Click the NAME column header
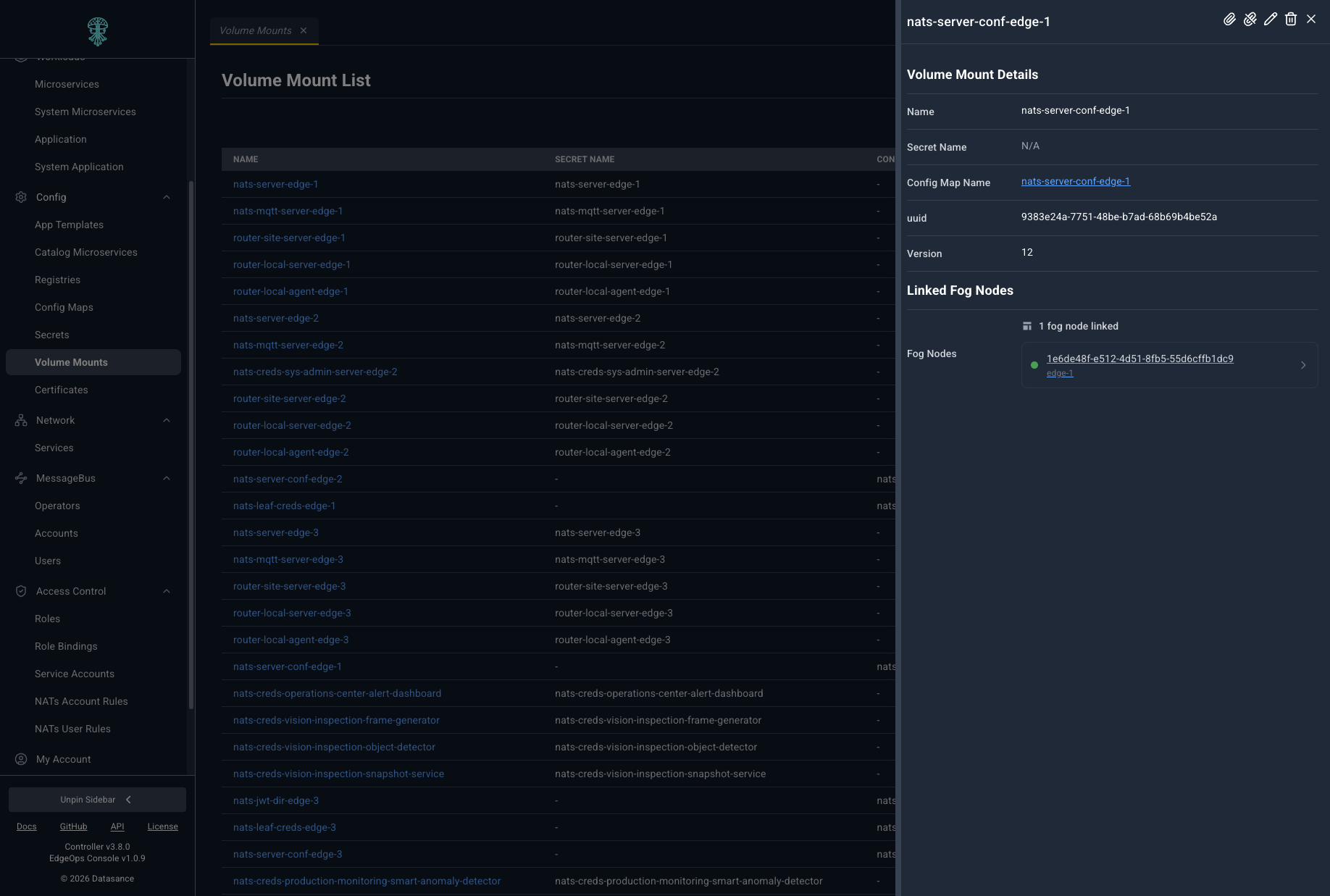Screen dimensions: 1330x896 click(246, 159)
